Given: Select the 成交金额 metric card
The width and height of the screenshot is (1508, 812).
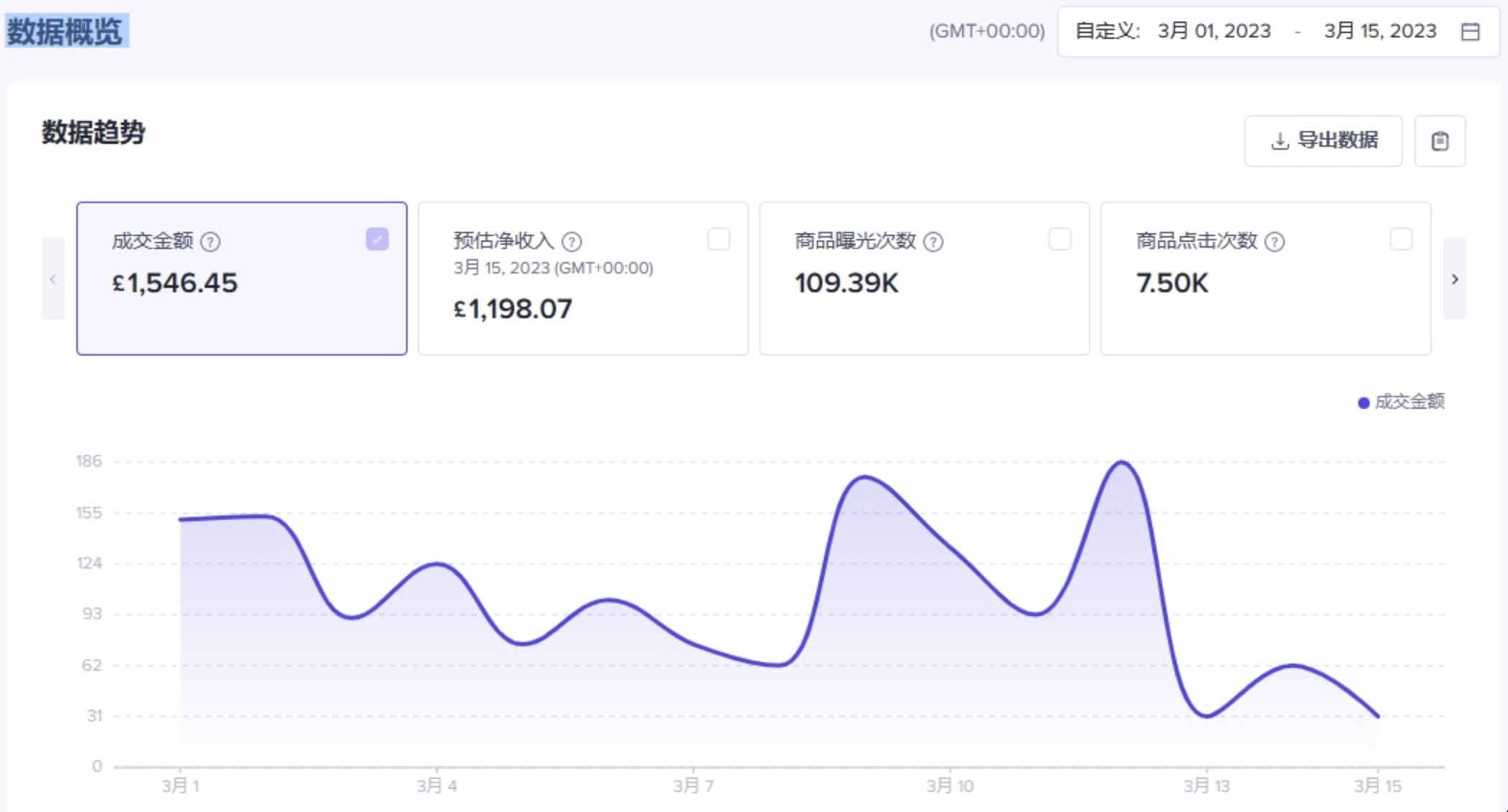Looking at the screenshot, I should (242, 279).
